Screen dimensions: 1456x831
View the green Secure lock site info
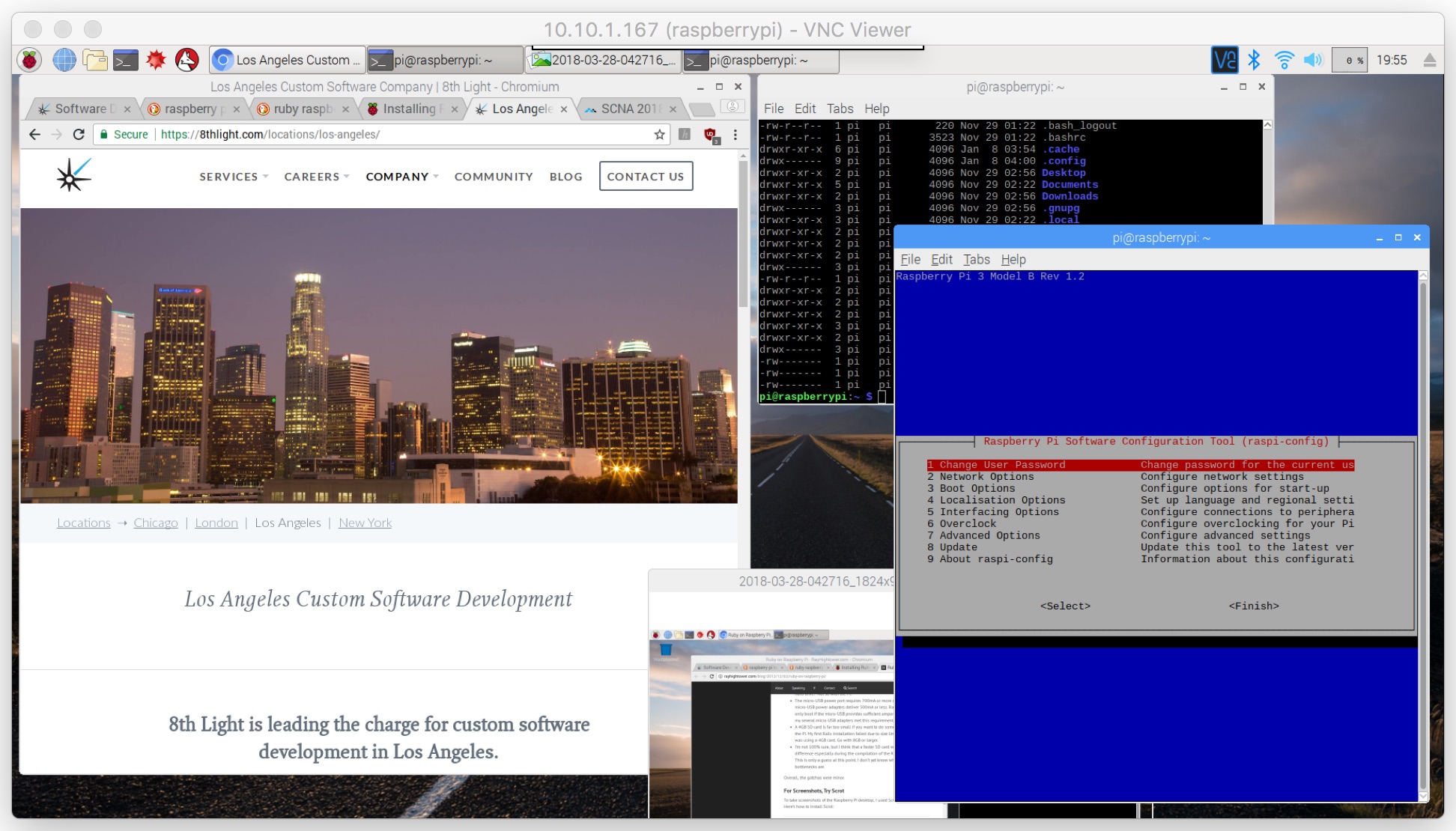(124, 135)
